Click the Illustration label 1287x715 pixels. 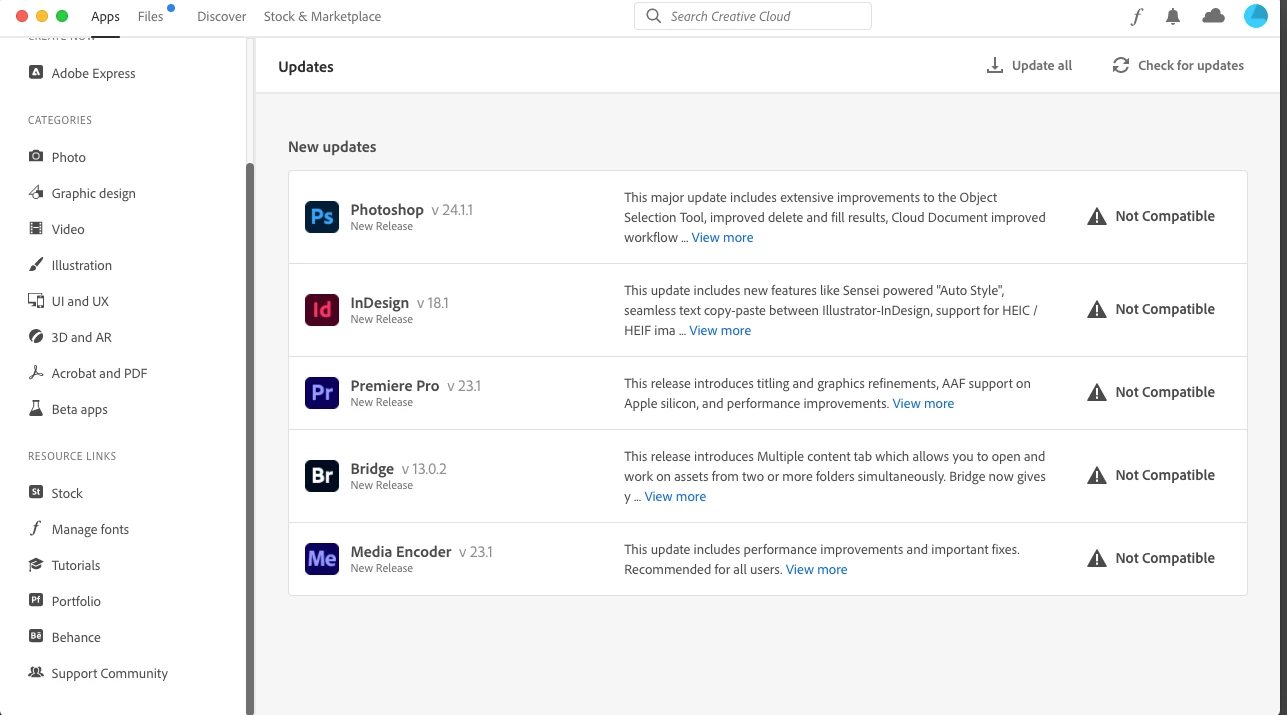click(82, 265)
